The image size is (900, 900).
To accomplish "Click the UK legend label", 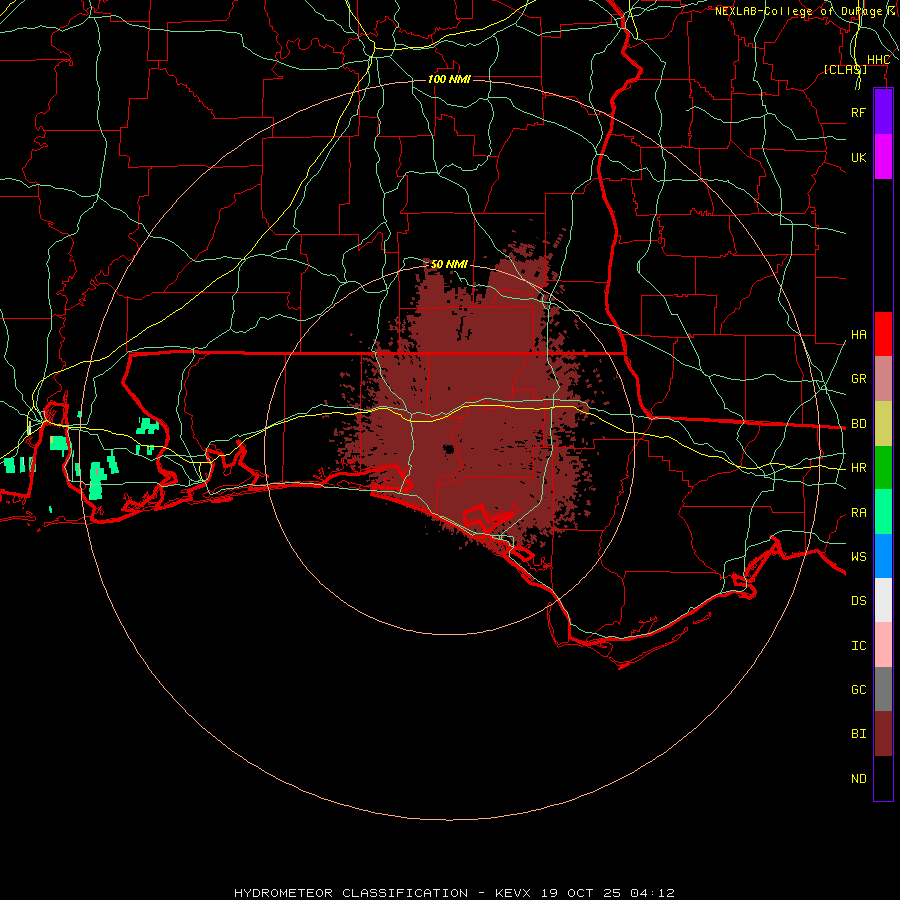I will (x=859, y=157).
